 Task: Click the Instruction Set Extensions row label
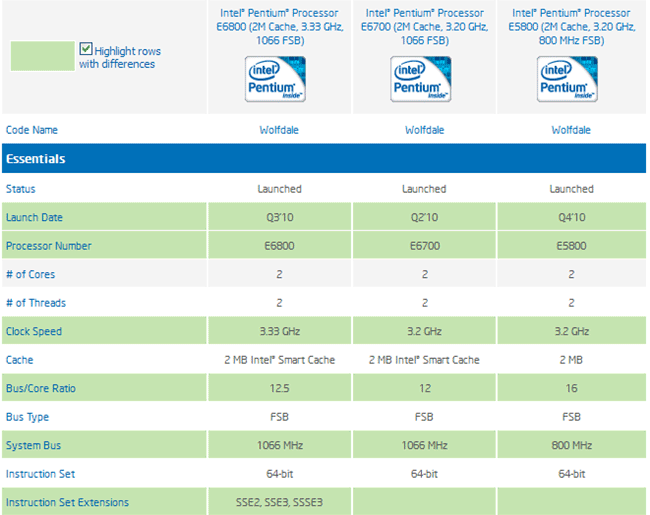pyautogui.click(x=67, y=503)
